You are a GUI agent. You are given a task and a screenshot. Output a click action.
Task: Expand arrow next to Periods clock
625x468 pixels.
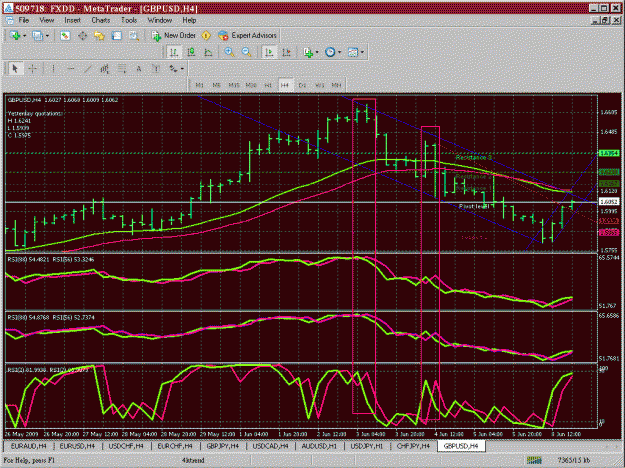click(x=339, y=52)
